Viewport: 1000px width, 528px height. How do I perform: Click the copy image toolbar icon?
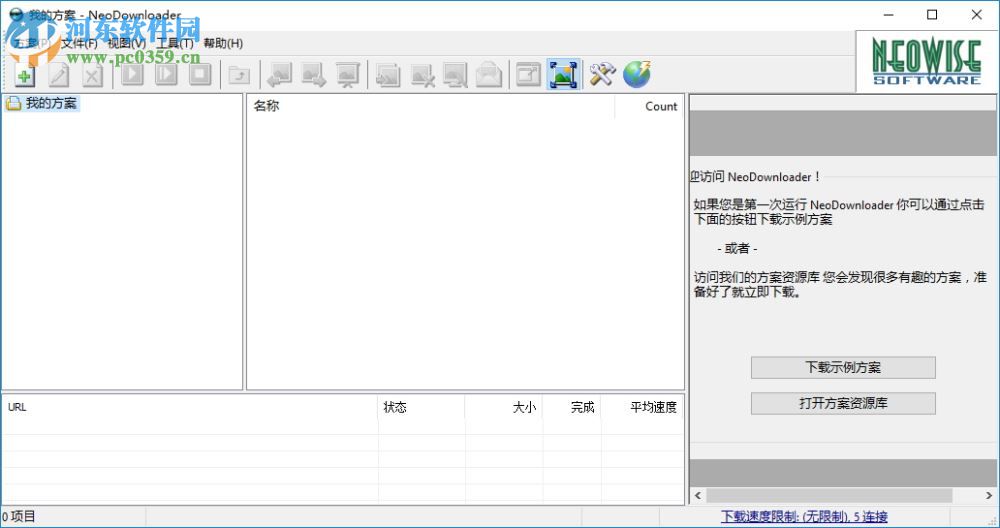pos(388,75)
